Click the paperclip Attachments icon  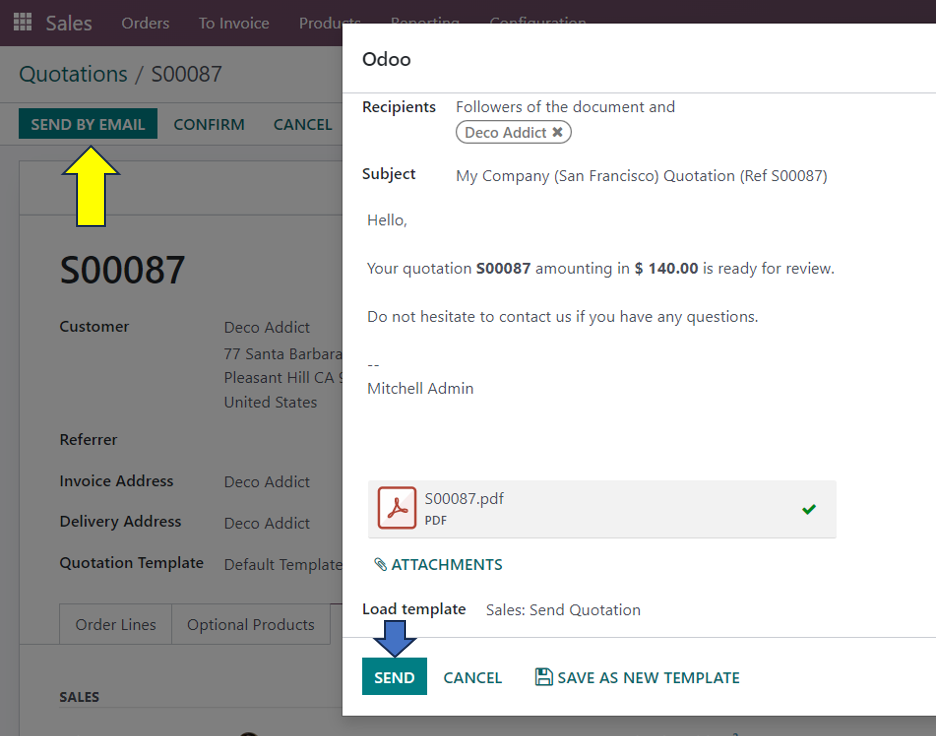click(380, 565)
